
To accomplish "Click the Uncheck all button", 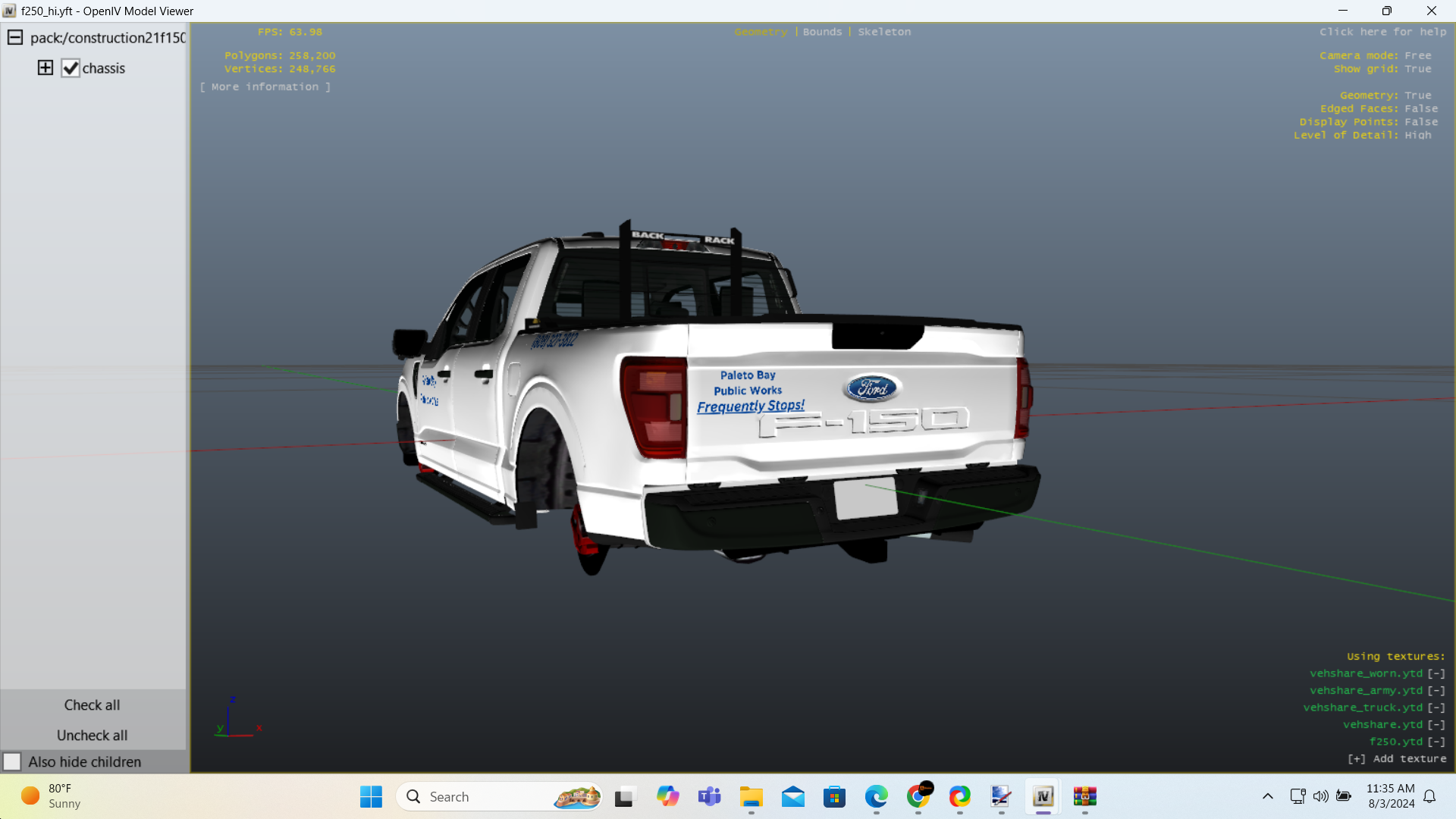I will tap(92, 736).
